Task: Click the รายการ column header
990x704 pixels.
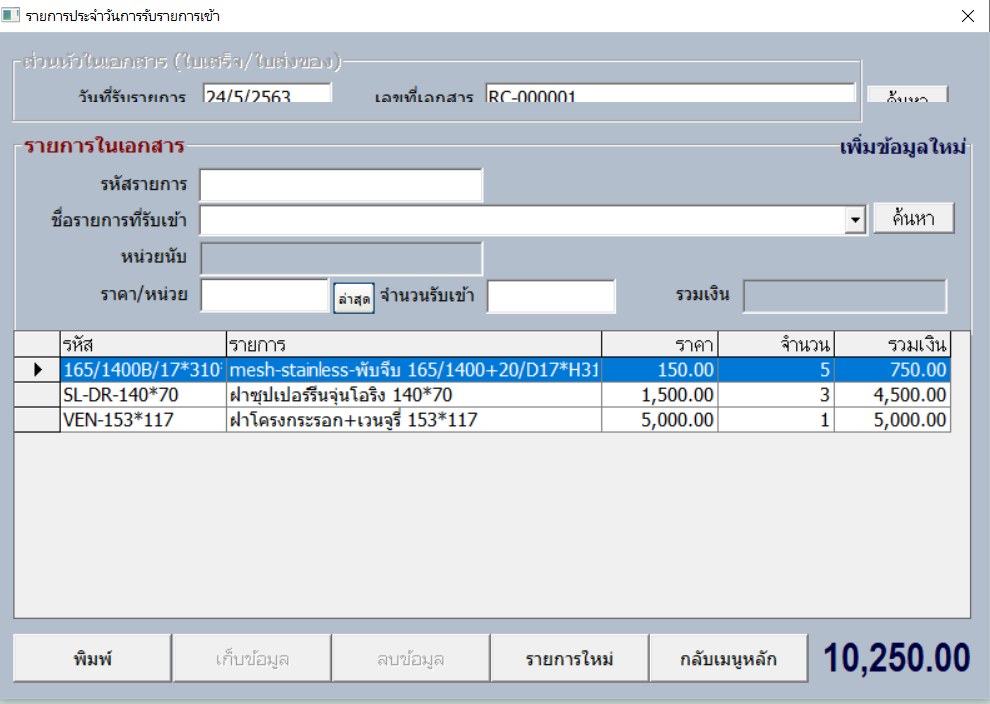Action: (414, 344)
